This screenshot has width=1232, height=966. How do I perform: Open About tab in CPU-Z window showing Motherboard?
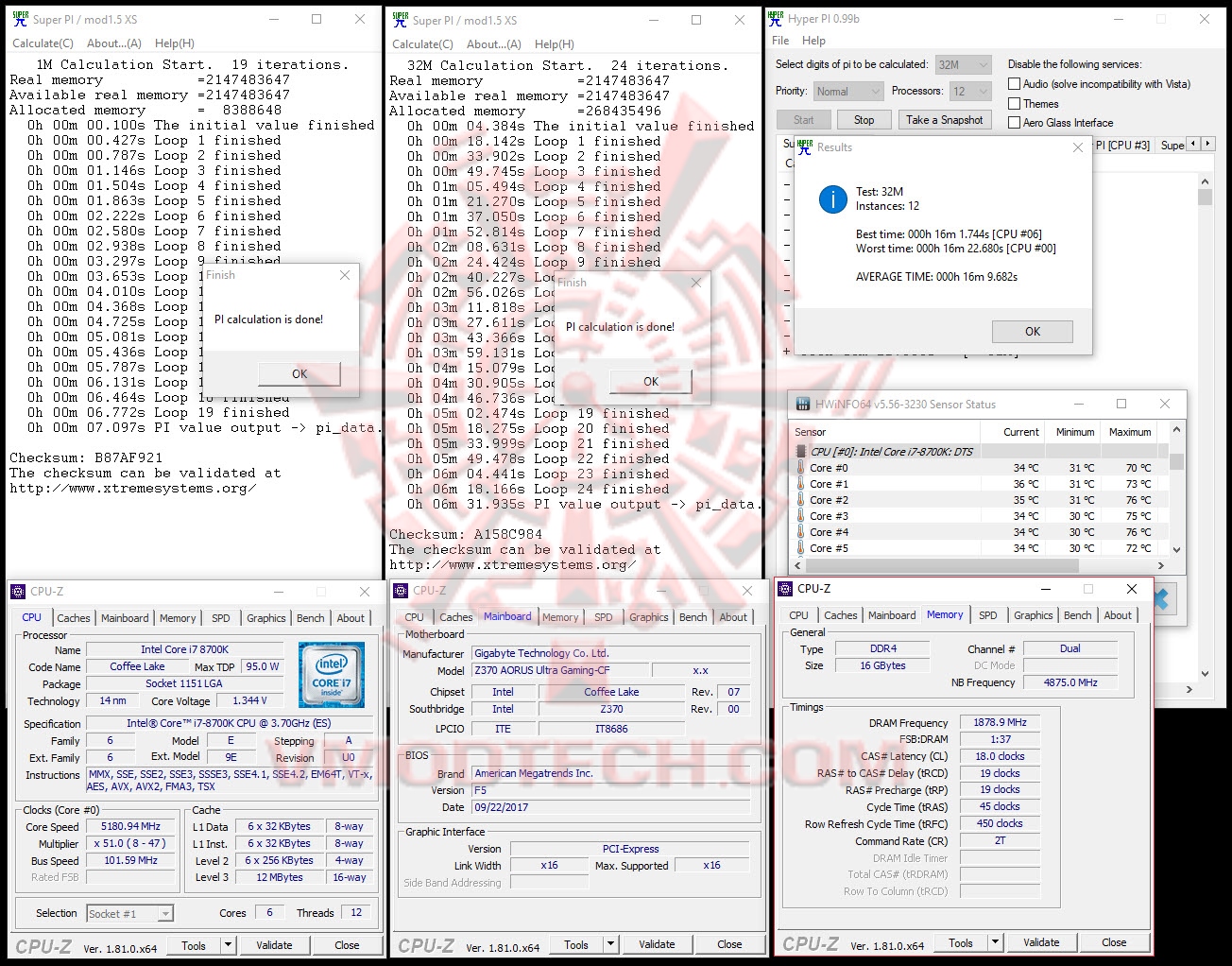click(733, 617)
